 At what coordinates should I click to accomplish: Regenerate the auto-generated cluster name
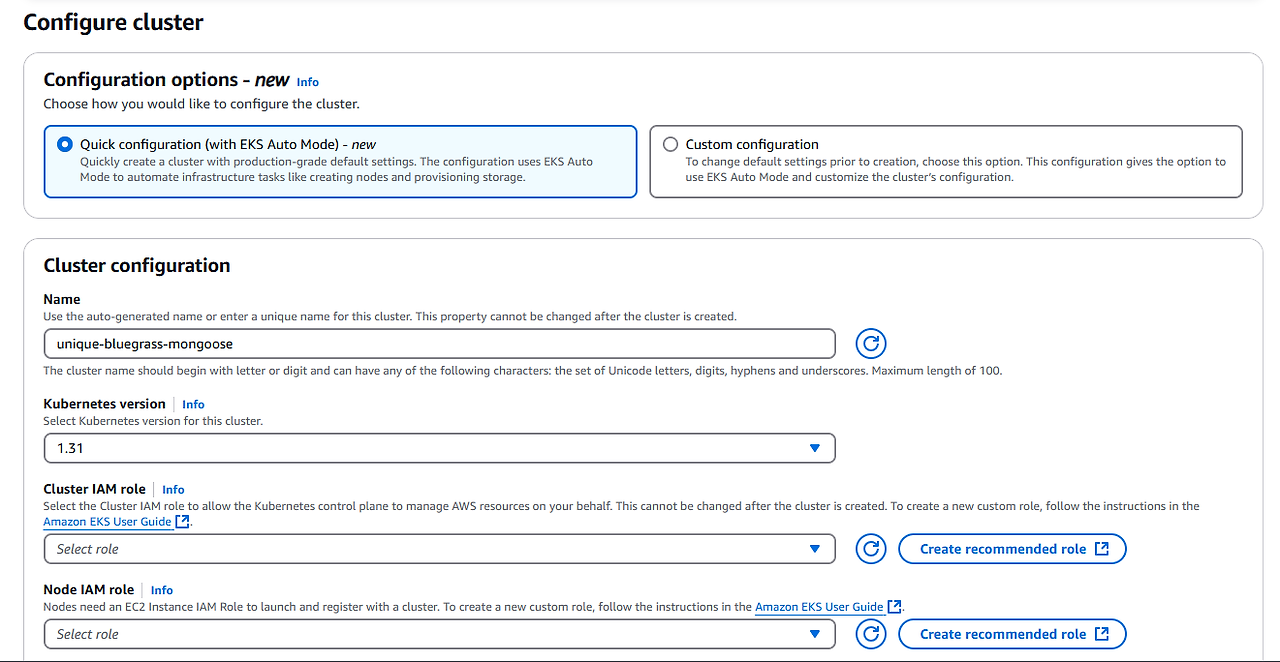(x=871, y=344)
